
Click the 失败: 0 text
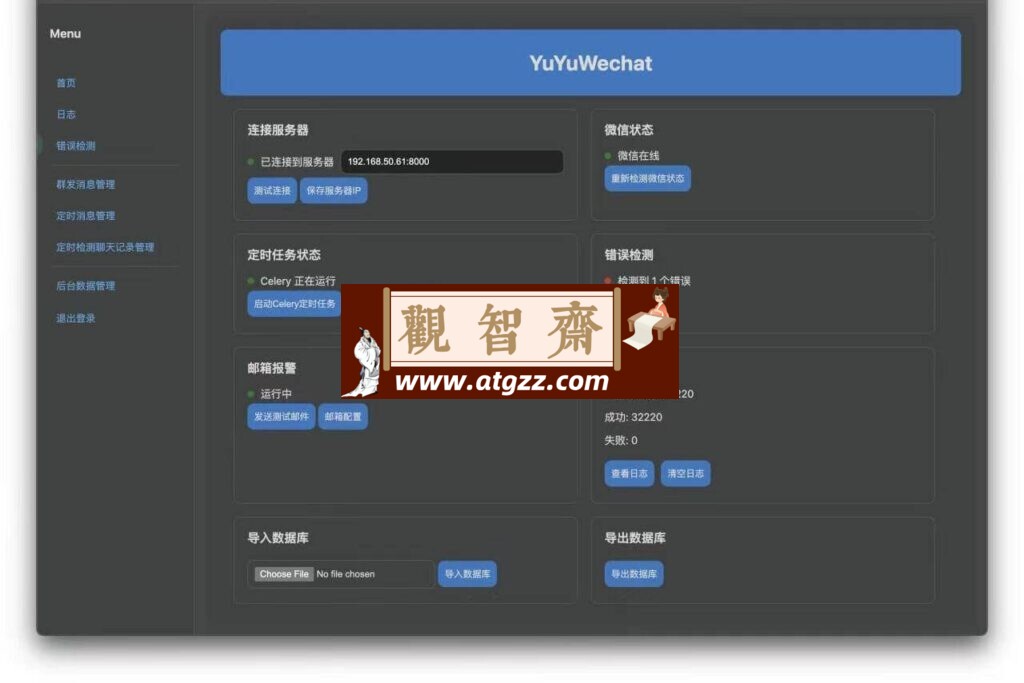coord(621,440)
